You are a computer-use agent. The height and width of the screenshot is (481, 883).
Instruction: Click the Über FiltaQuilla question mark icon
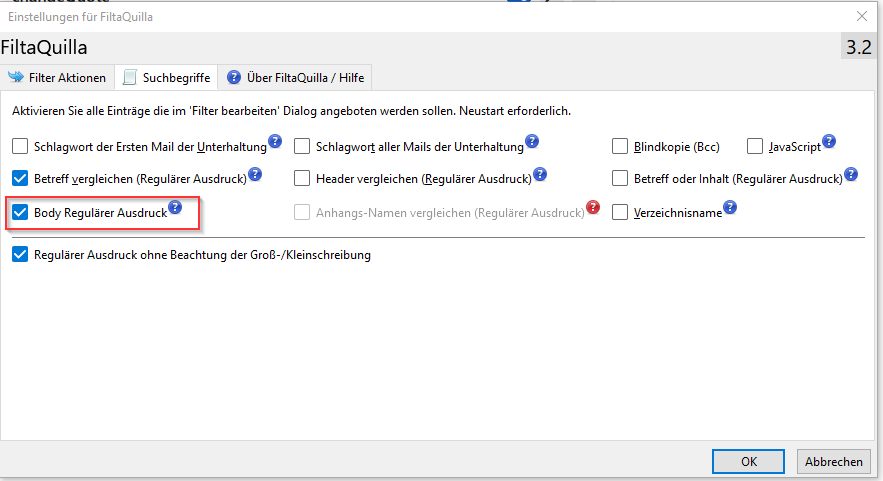click(234, 77)
